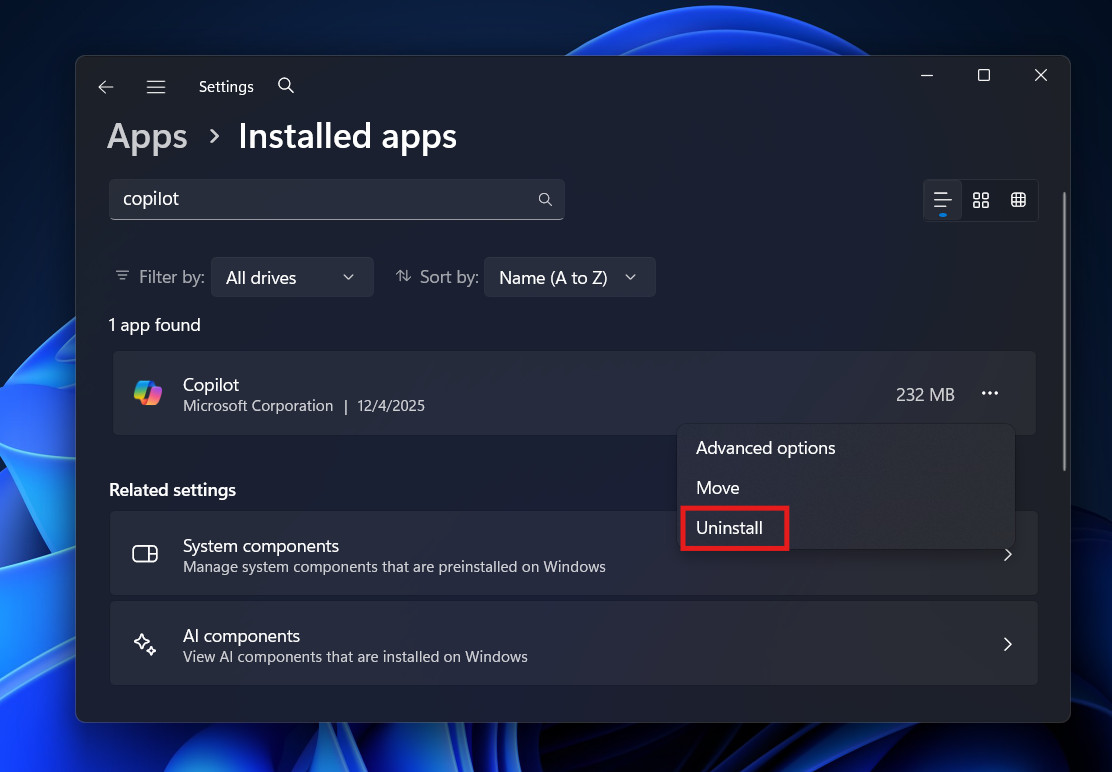1112x772 pixels.
Task: Open the hamburger navigation menu
Action: 156,86
